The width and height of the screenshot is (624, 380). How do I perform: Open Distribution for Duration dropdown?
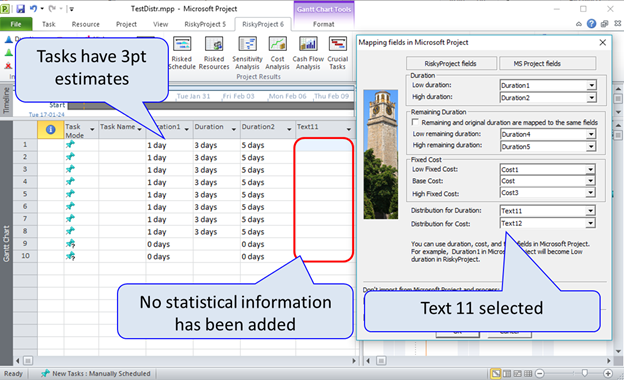(x=591, y=211)
